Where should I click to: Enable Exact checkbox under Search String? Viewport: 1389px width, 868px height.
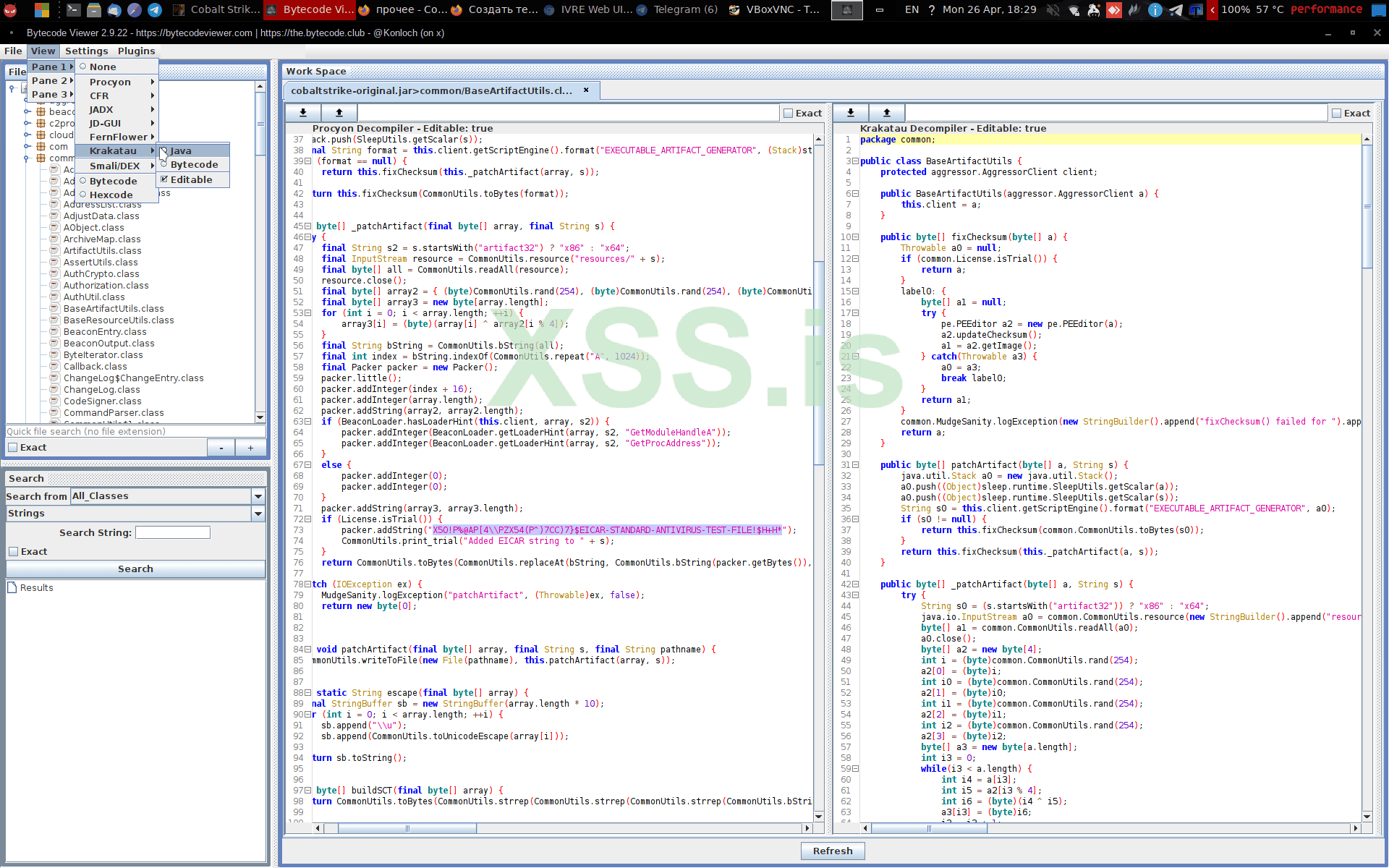(13, 552)
